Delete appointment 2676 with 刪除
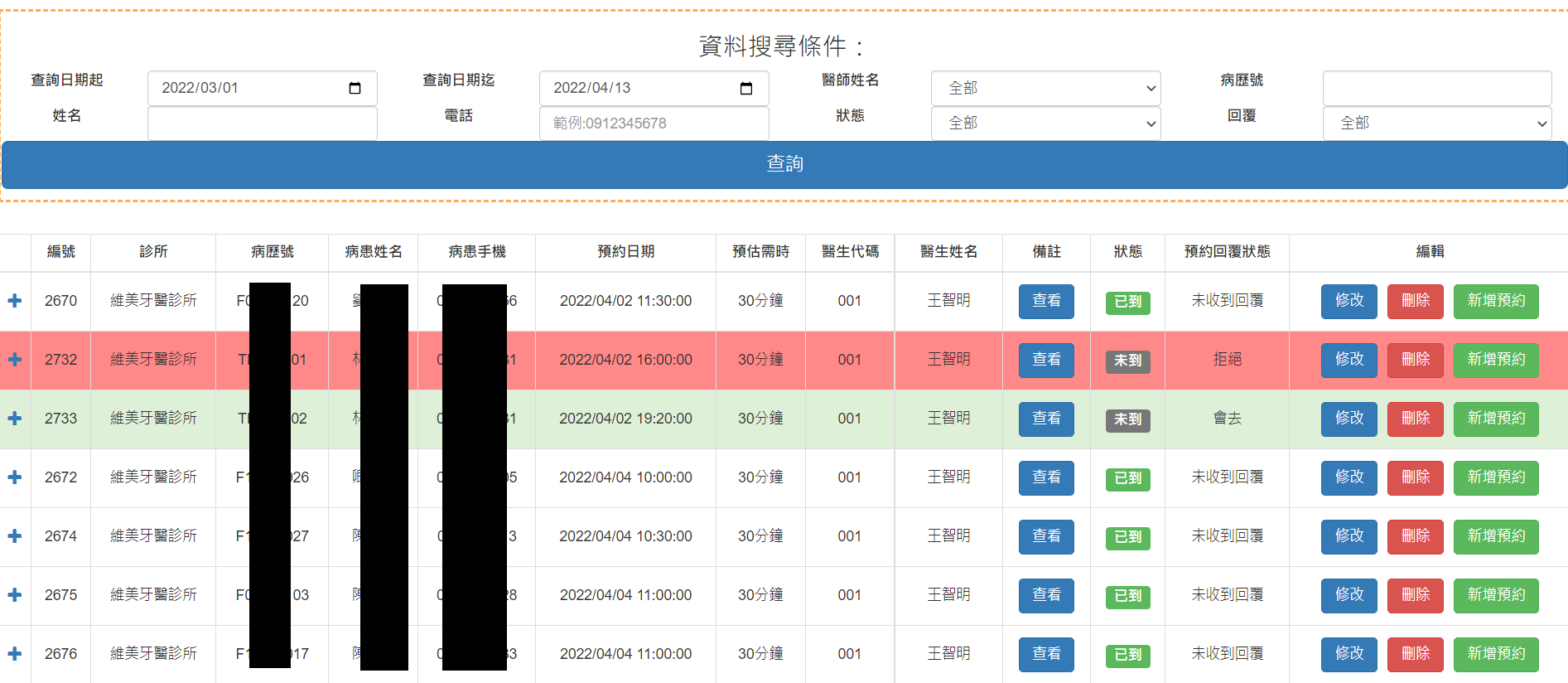The image size is (1568, 683). click(1416, 654)
